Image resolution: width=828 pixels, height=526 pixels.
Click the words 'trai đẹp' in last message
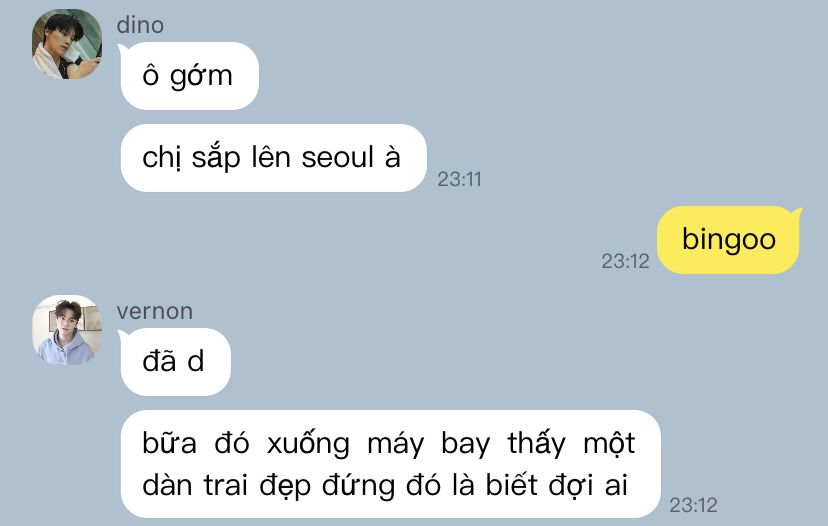tap(257, 486)
